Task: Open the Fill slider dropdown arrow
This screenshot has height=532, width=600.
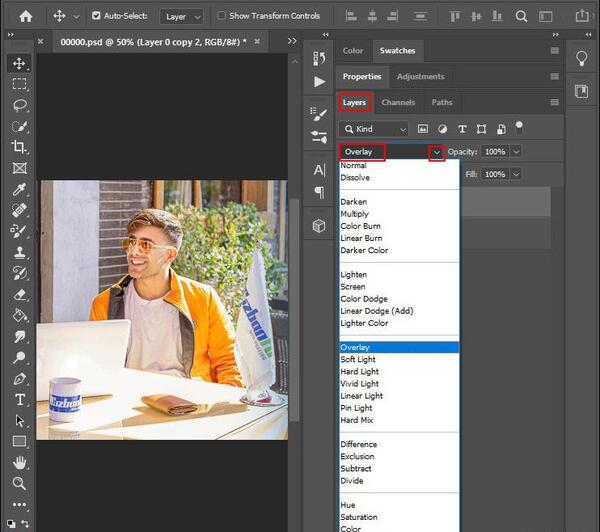Action: (516, 175)
